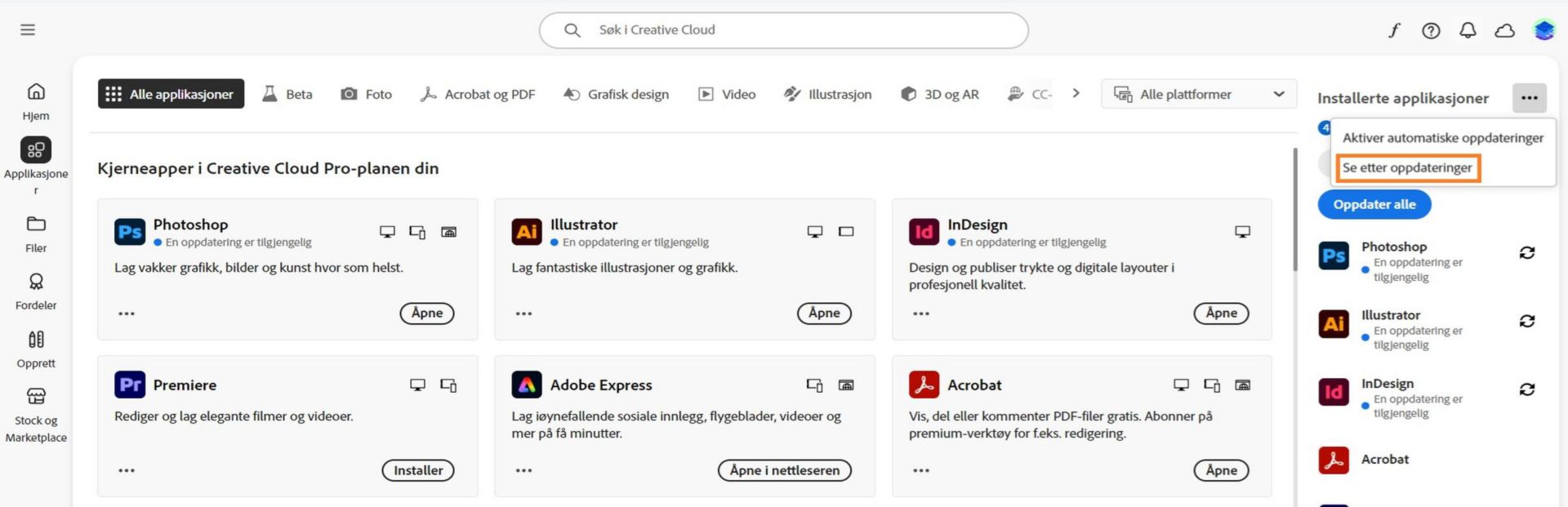Viewport: 1568px width, 507px height.
Task: Click Acrobat name in installed list
Action: 1385,460
